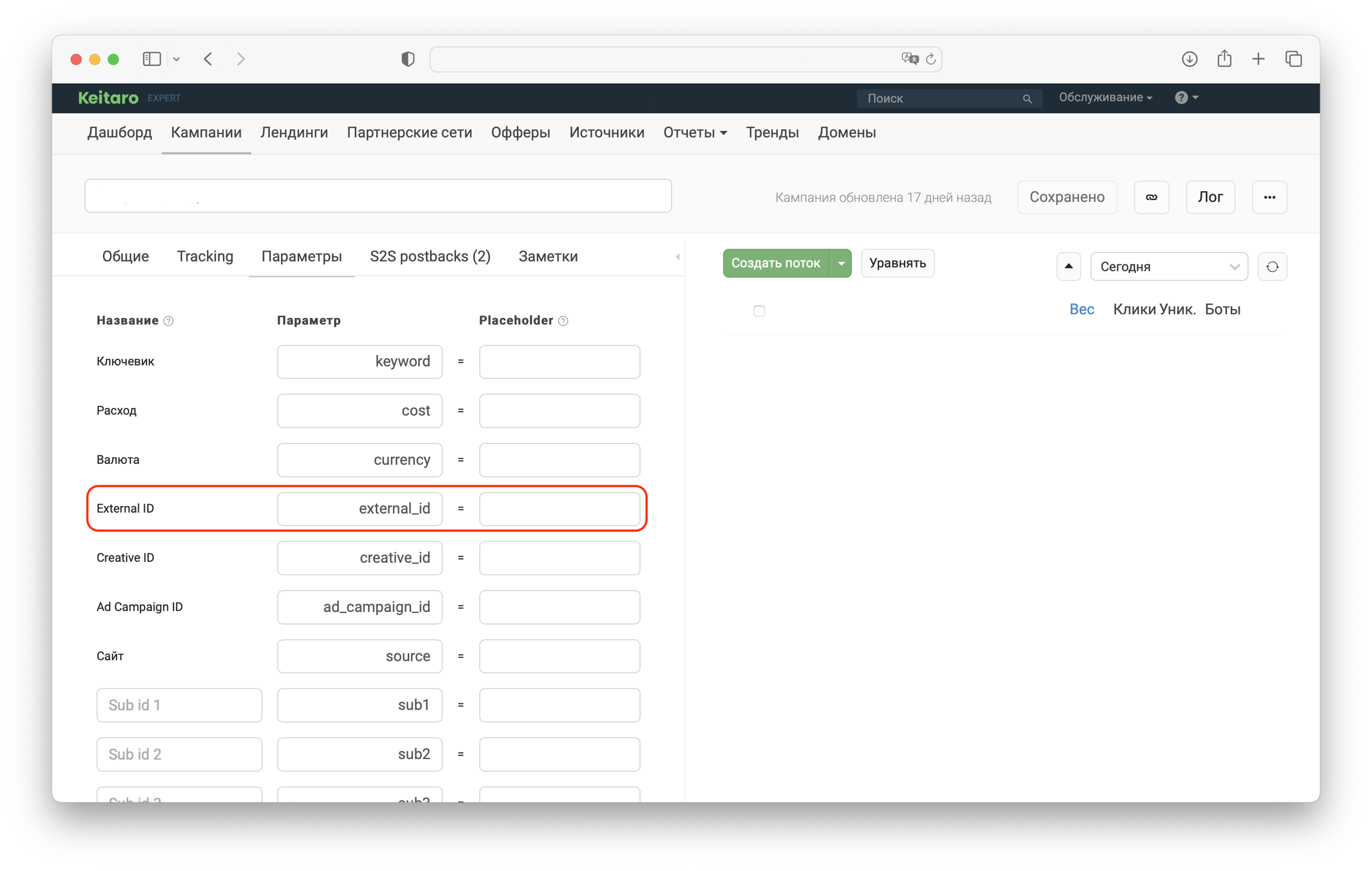Click the external_id placeholder input field
This screenshot has width=1372, height=871.
point(559,508)
